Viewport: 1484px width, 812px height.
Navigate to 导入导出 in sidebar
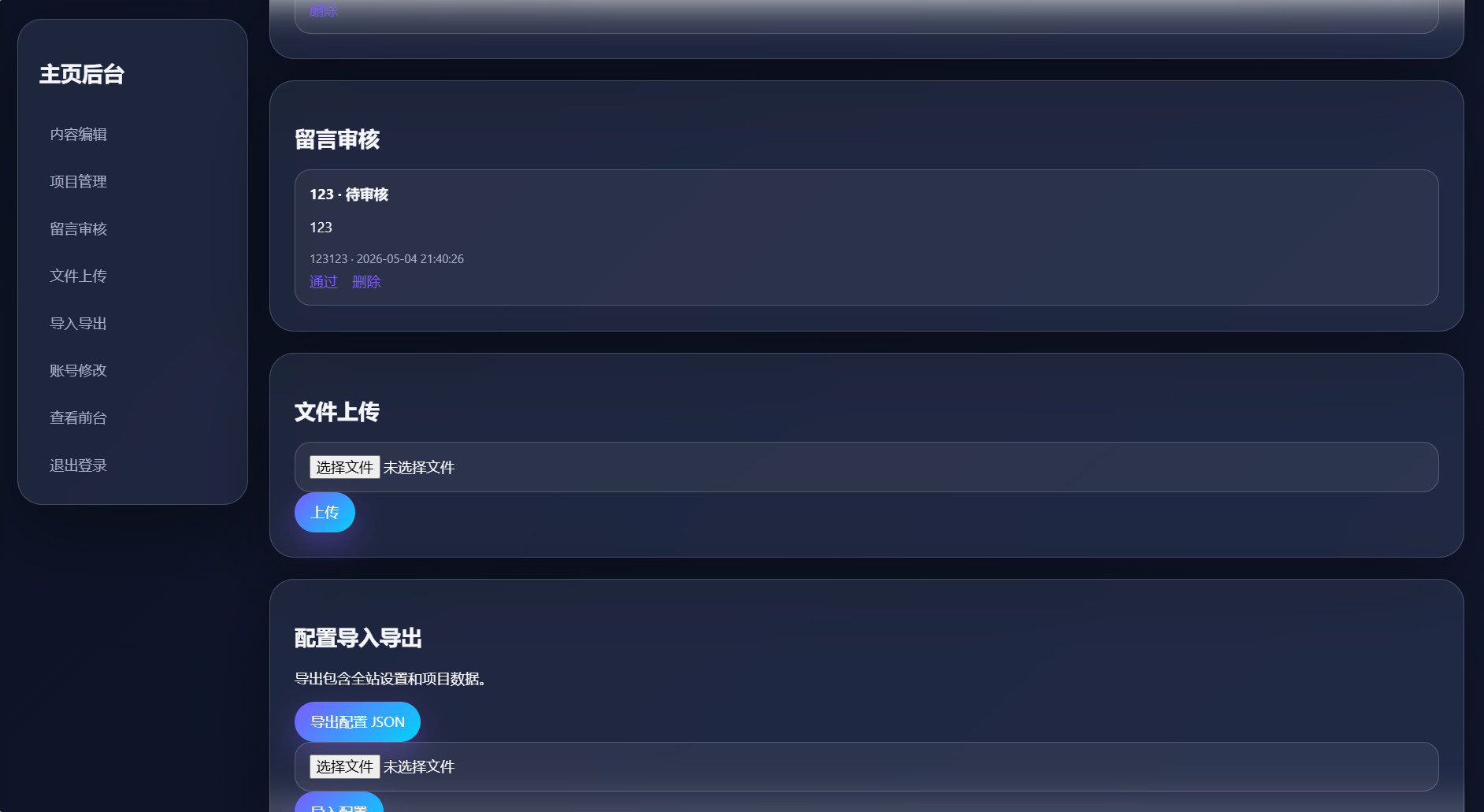click(78, 324)
